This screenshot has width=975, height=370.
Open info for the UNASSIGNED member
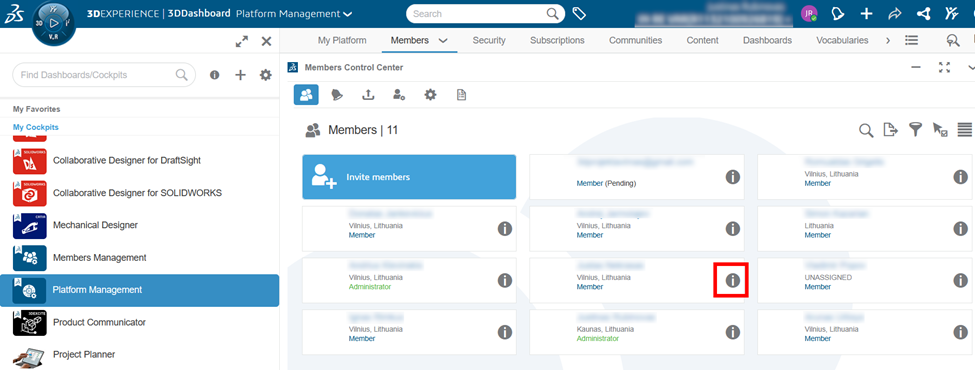(x=961, y=280)
